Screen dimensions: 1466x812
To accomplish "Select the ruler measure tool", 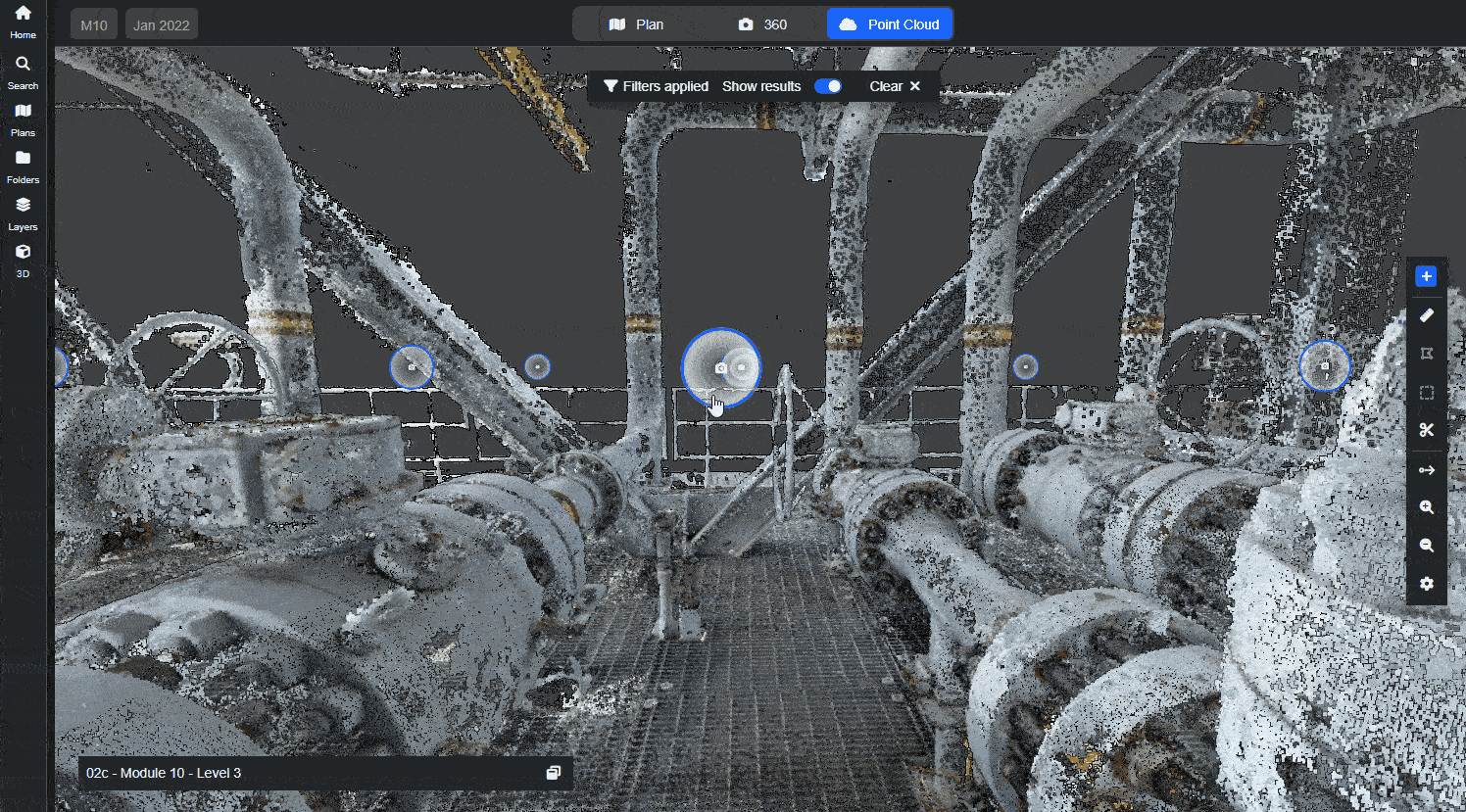I will tap(1426, 315).
